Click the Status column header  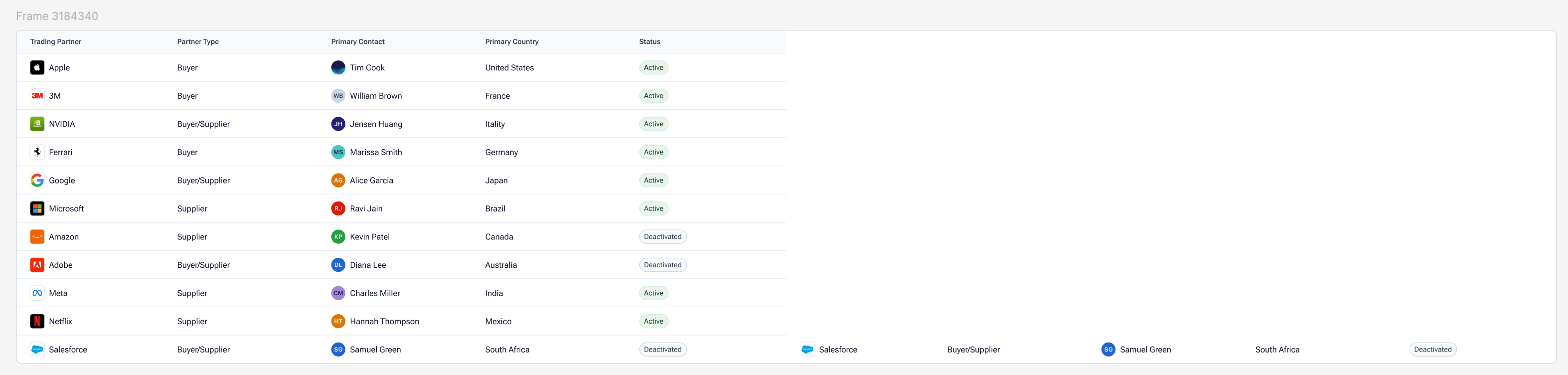[x=649, y=42]
